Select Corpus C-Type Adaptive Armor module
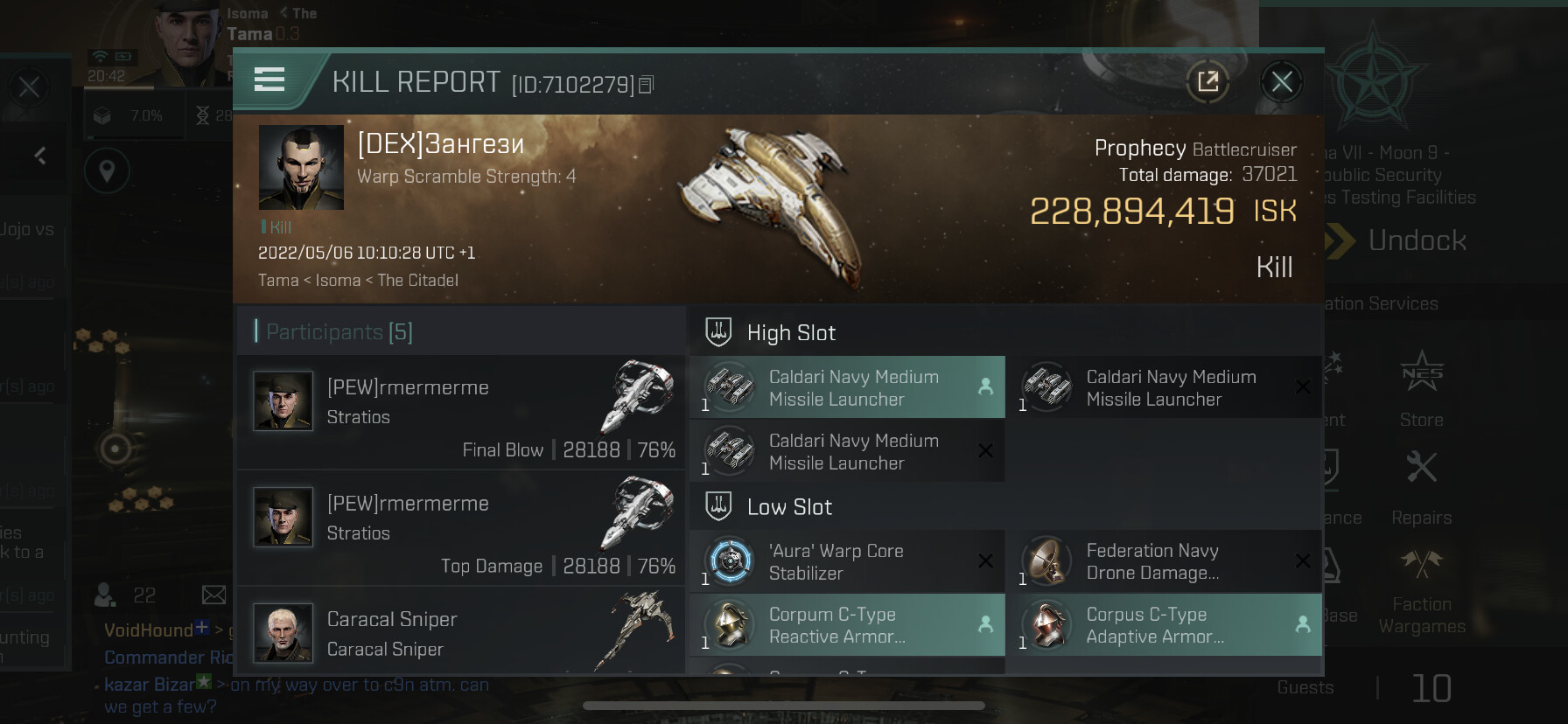 [1164, 625]
